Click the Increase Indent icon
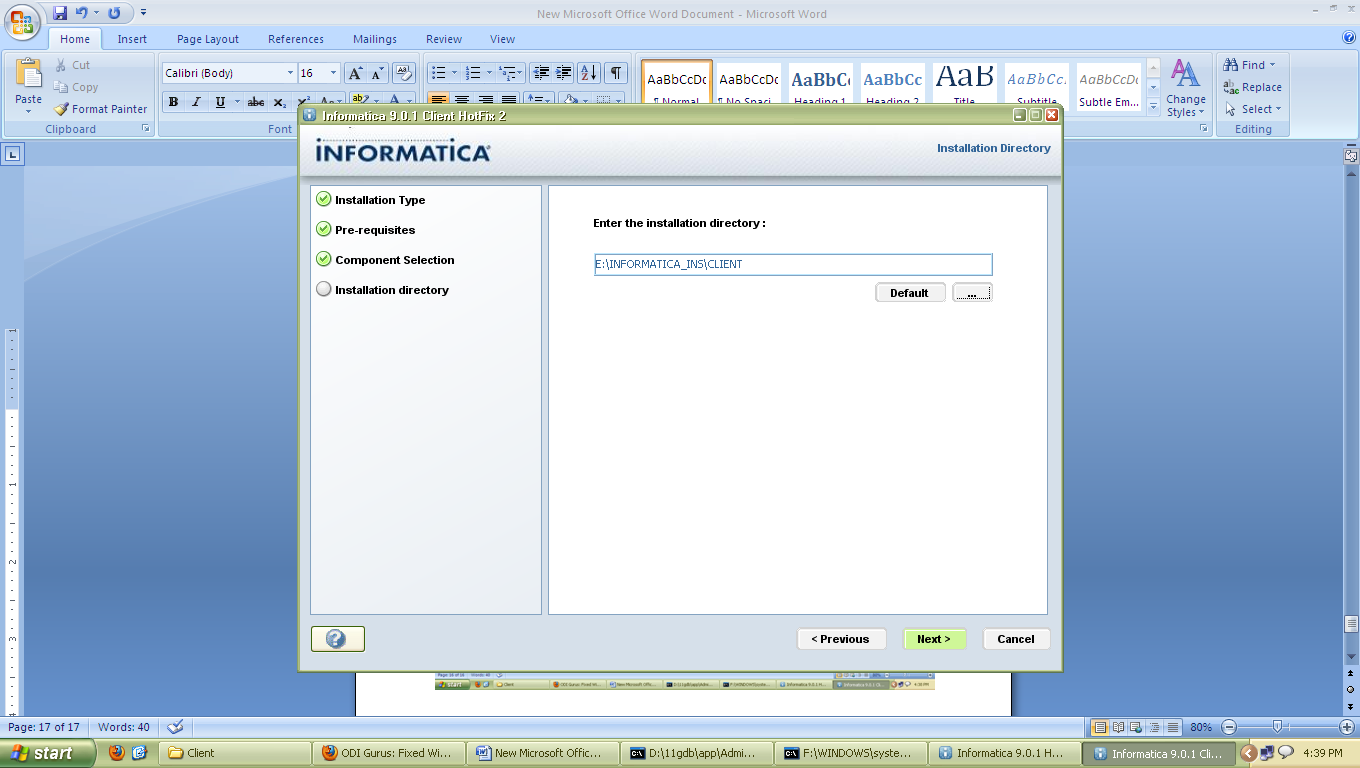Screen dimensions: 1360x768 [x=564, y=73]
